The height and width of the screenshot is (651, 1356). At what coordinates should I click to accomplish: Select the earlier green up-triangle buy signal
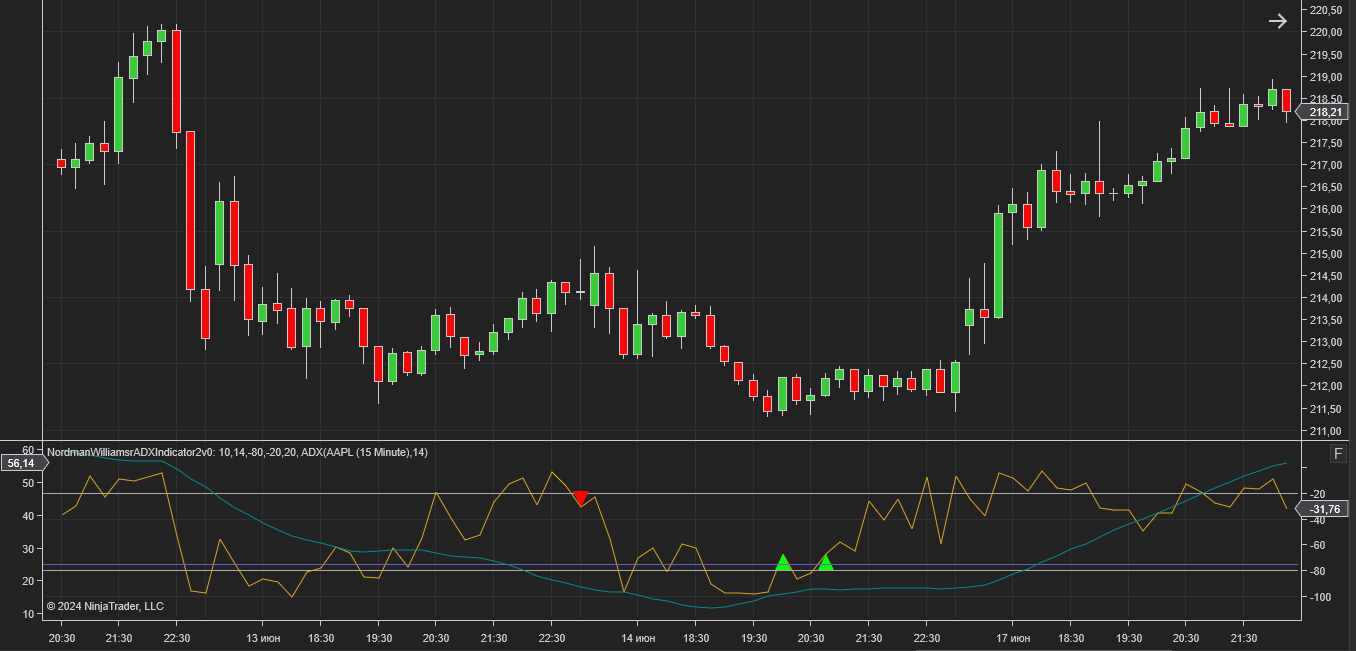coord(783,562)
